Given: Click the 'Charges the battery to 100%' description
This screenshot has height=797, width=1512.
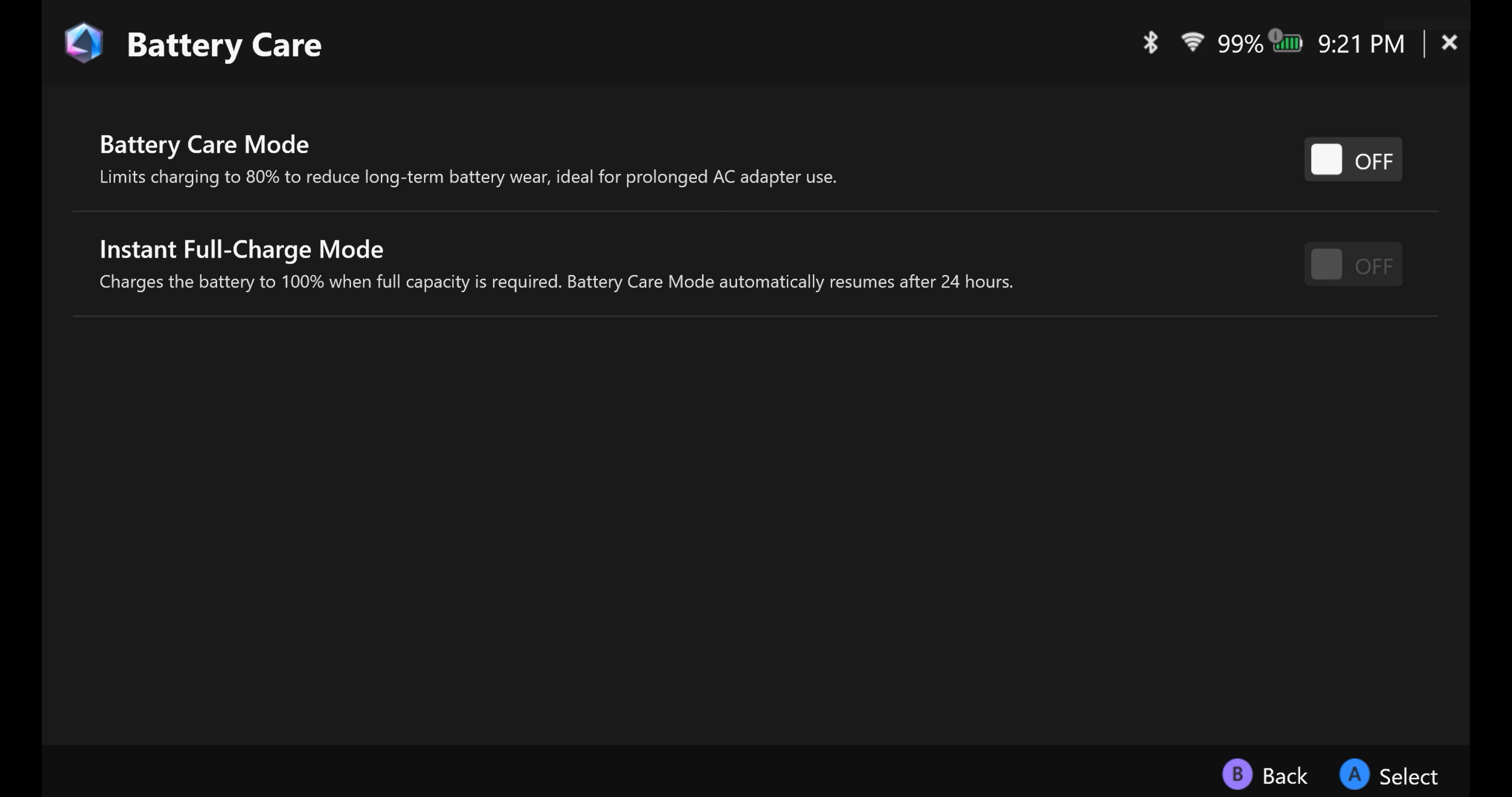Looking at the screenshot, I should pos(555,282).
